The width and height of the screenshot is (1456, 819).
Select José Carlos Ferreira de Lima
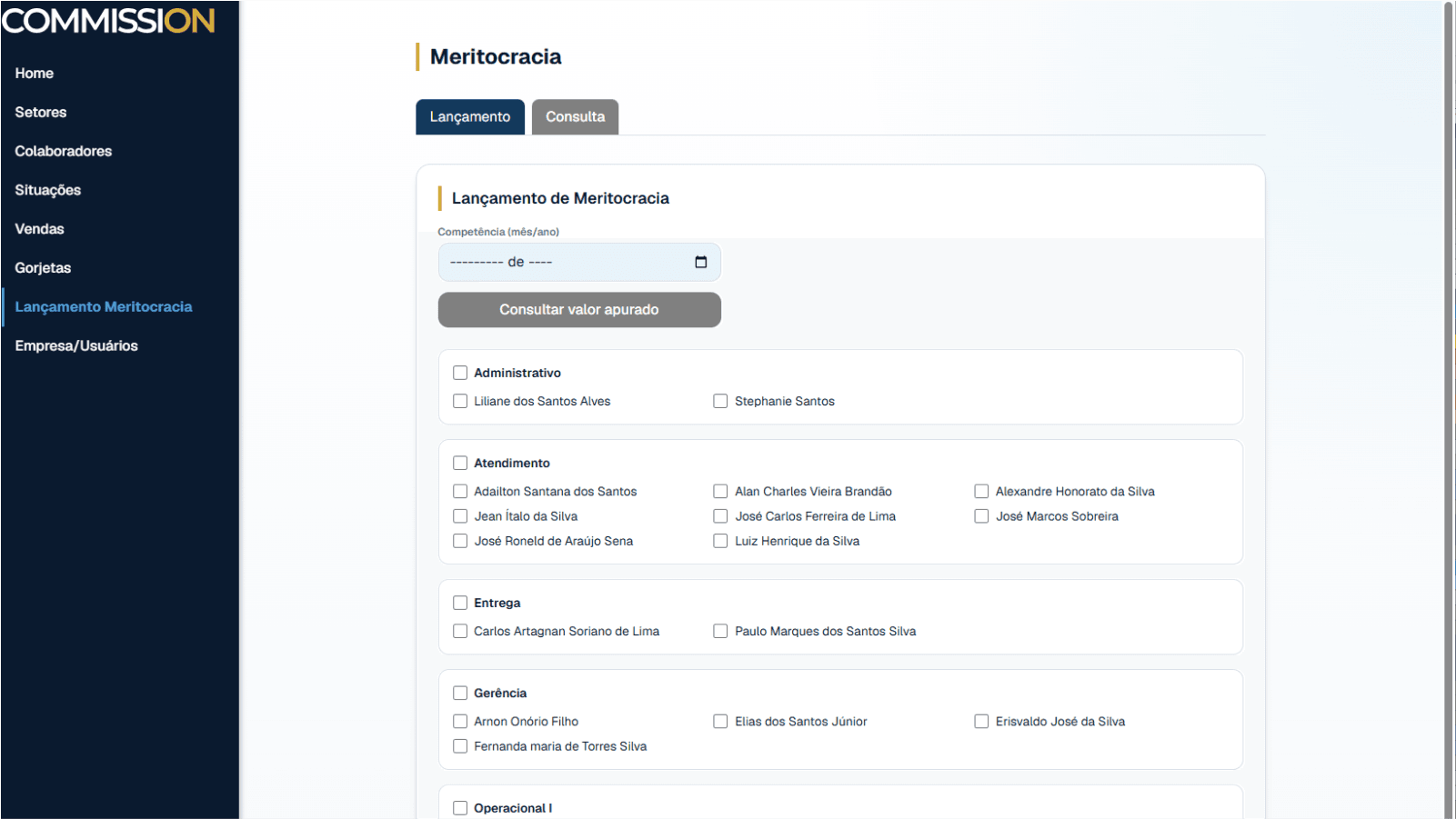pyautogui.click(x=720, y=516)
